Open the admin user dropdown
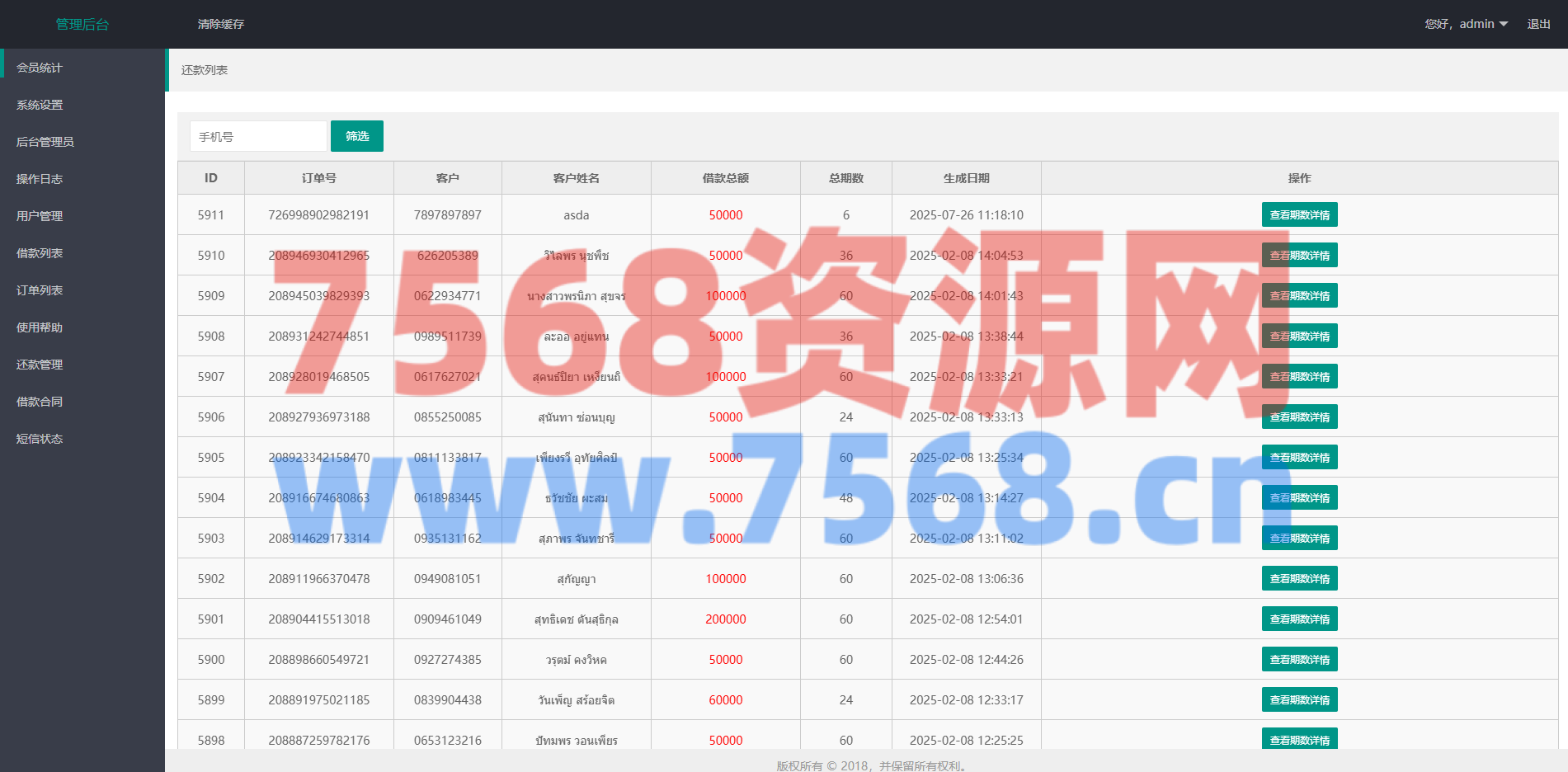The width and height of the screenshot is (1568, 772). [1466, 24]
